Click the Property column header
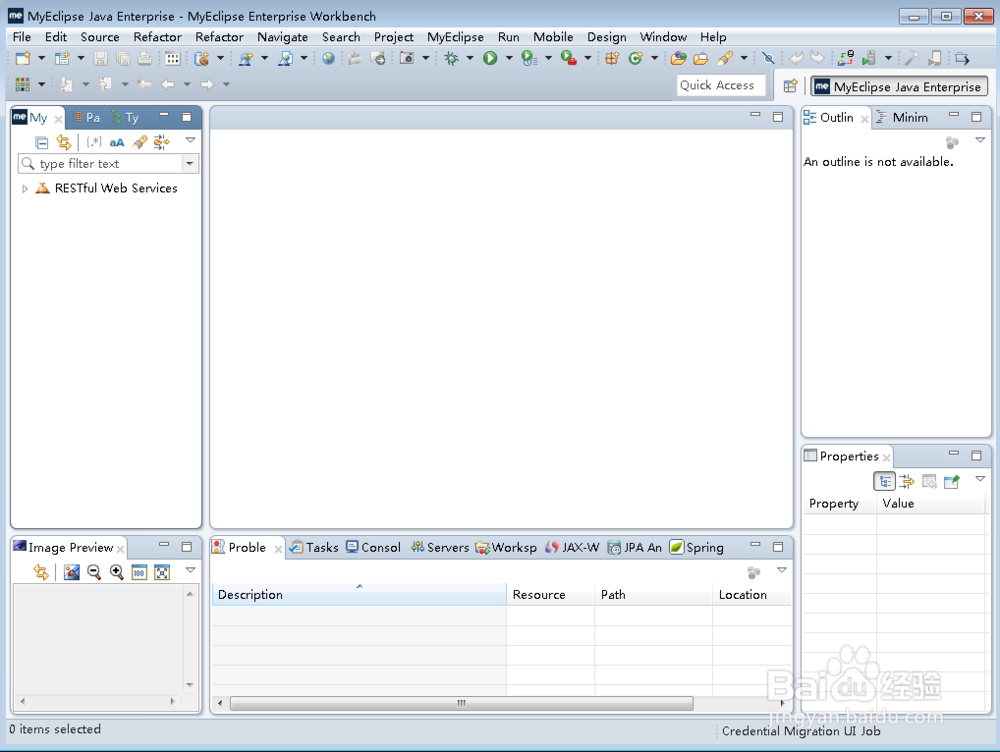 click(839, 503)
